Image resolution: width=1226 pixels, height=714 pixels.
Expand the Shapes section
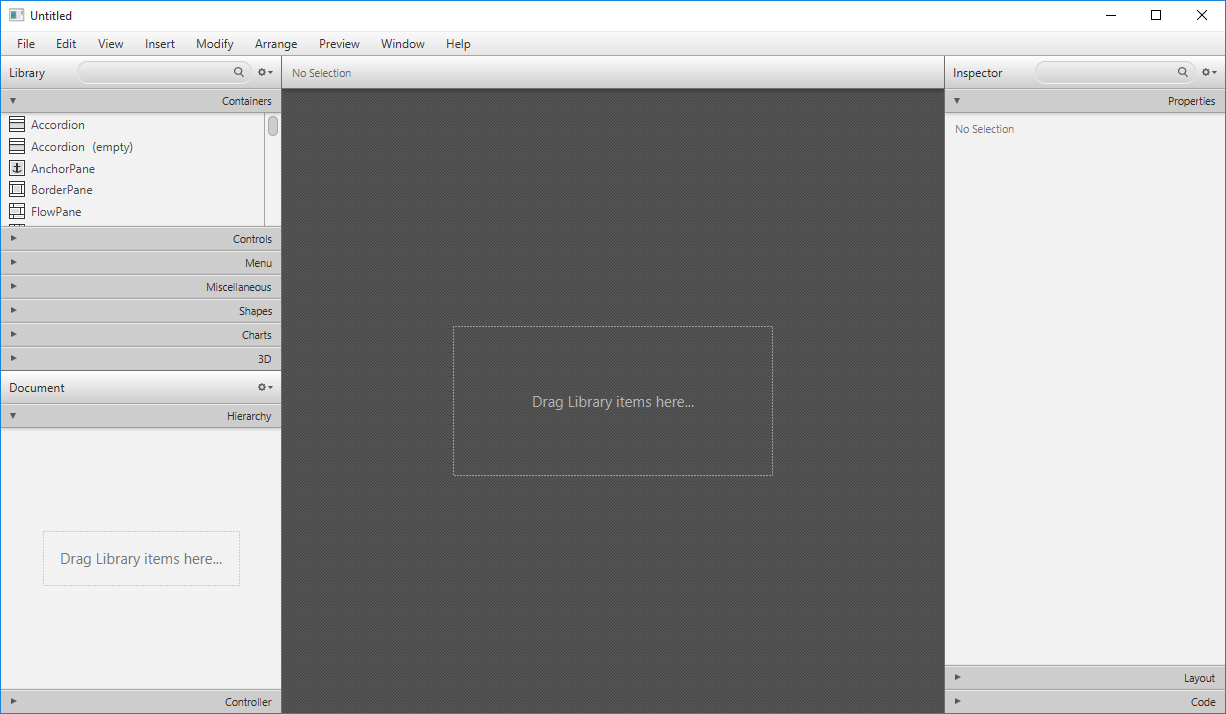[x=13, y=310]
